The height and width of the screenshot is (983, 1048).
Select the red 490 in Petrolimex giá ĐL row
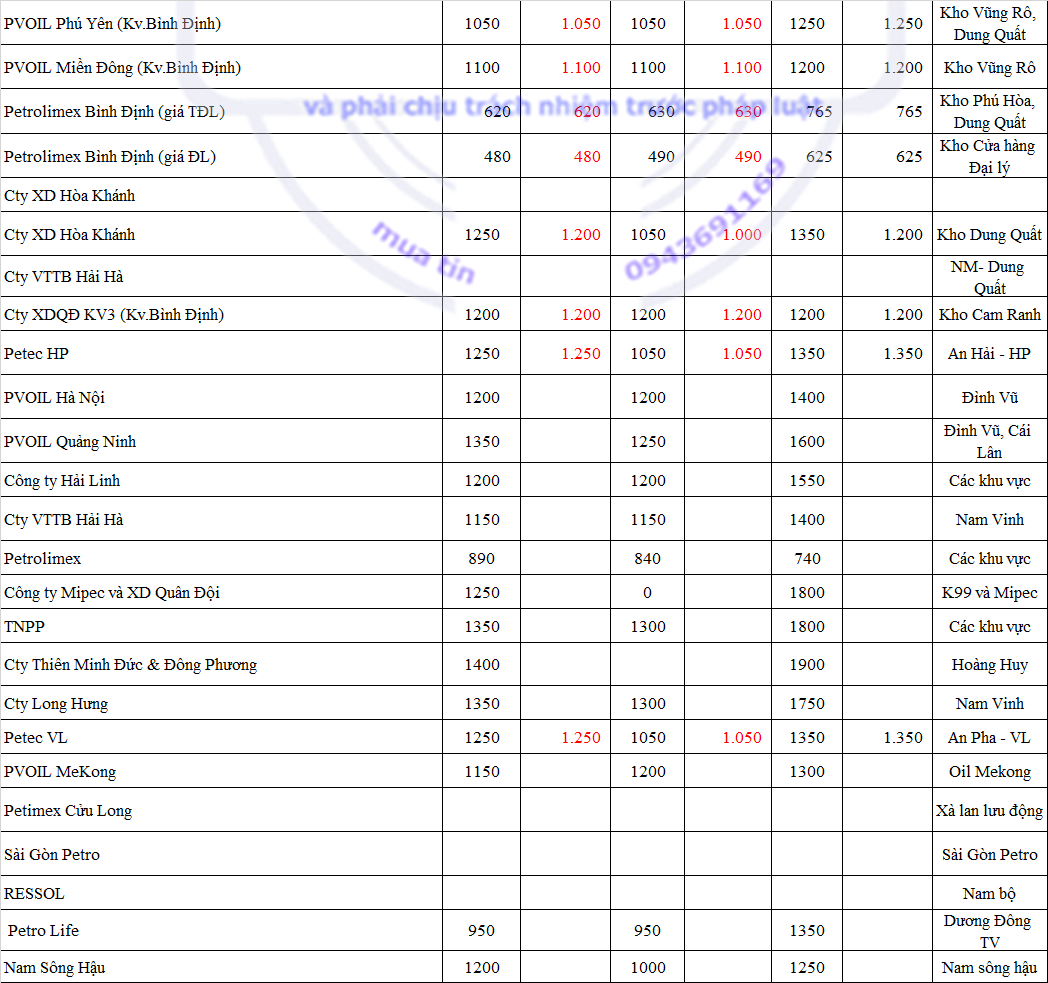point(748,156)
